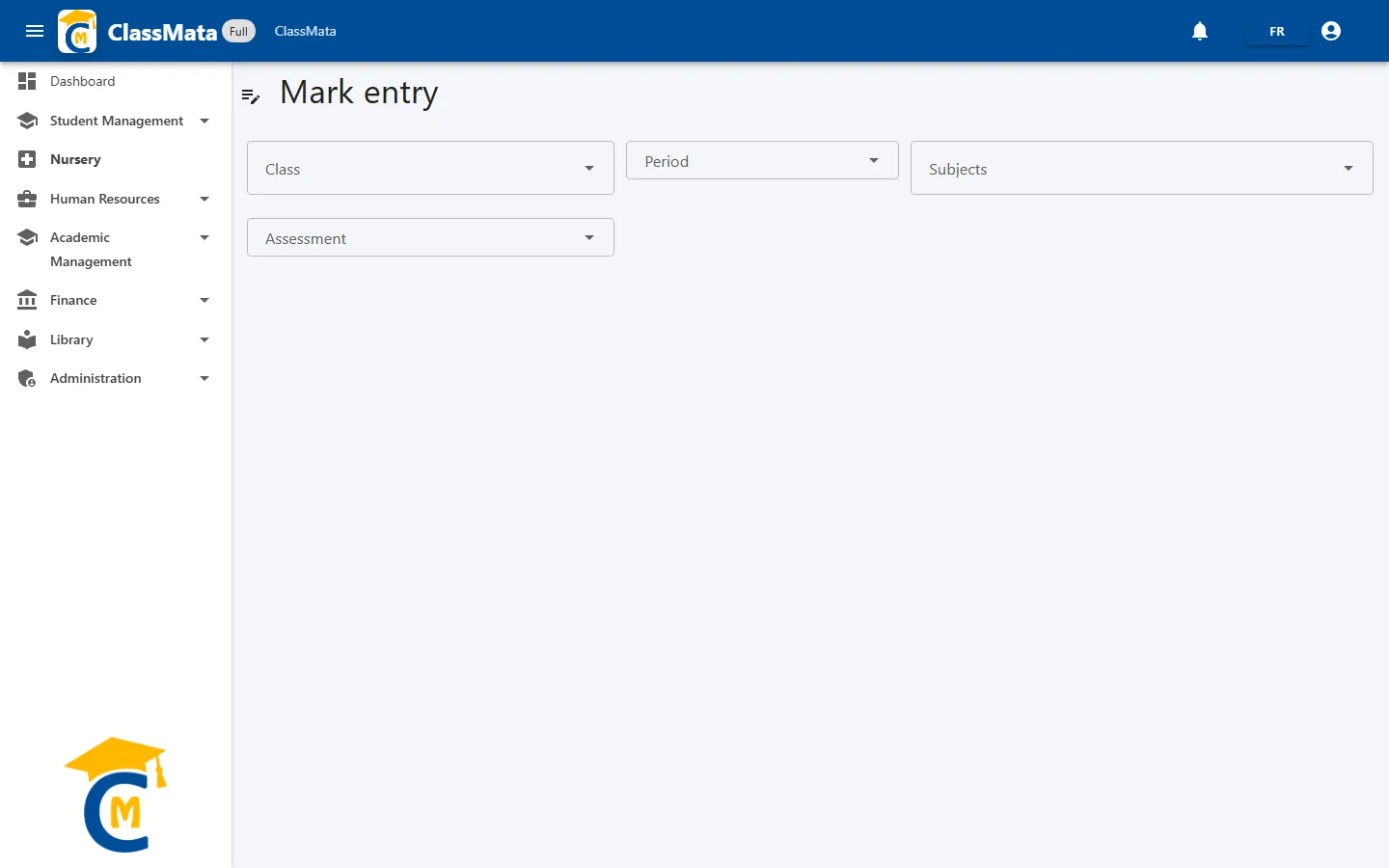This screenshot has width=1389, height=868.
Task: Open the Nursery menu item
Action: 116,159
